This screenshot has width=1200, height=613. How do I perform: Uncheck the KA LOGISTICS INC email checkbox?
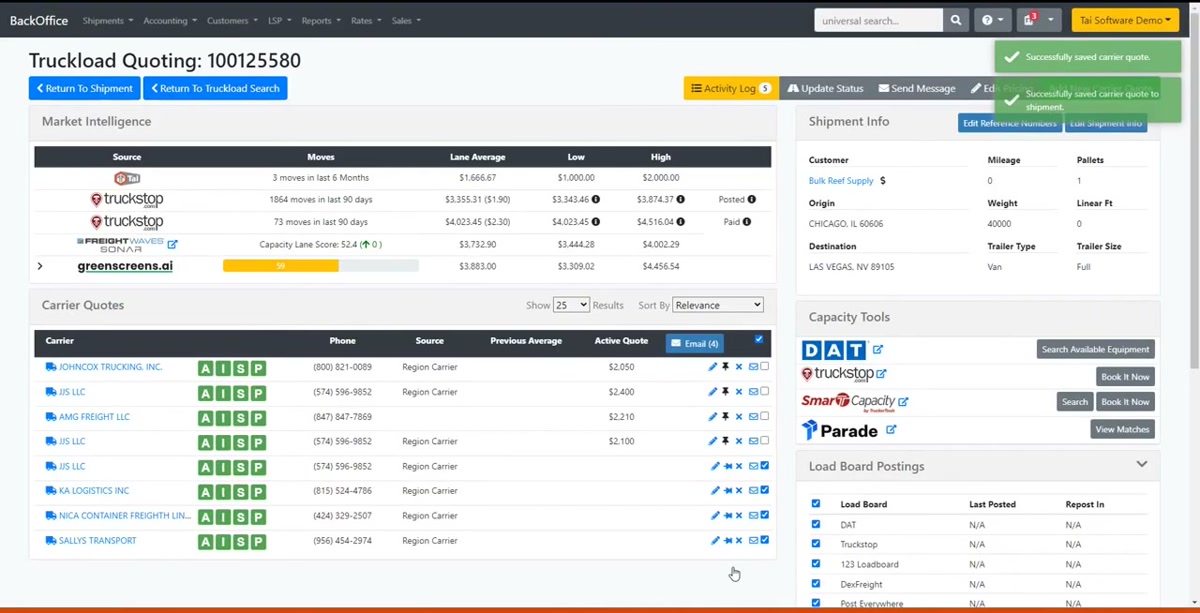[x=765, y=490]
